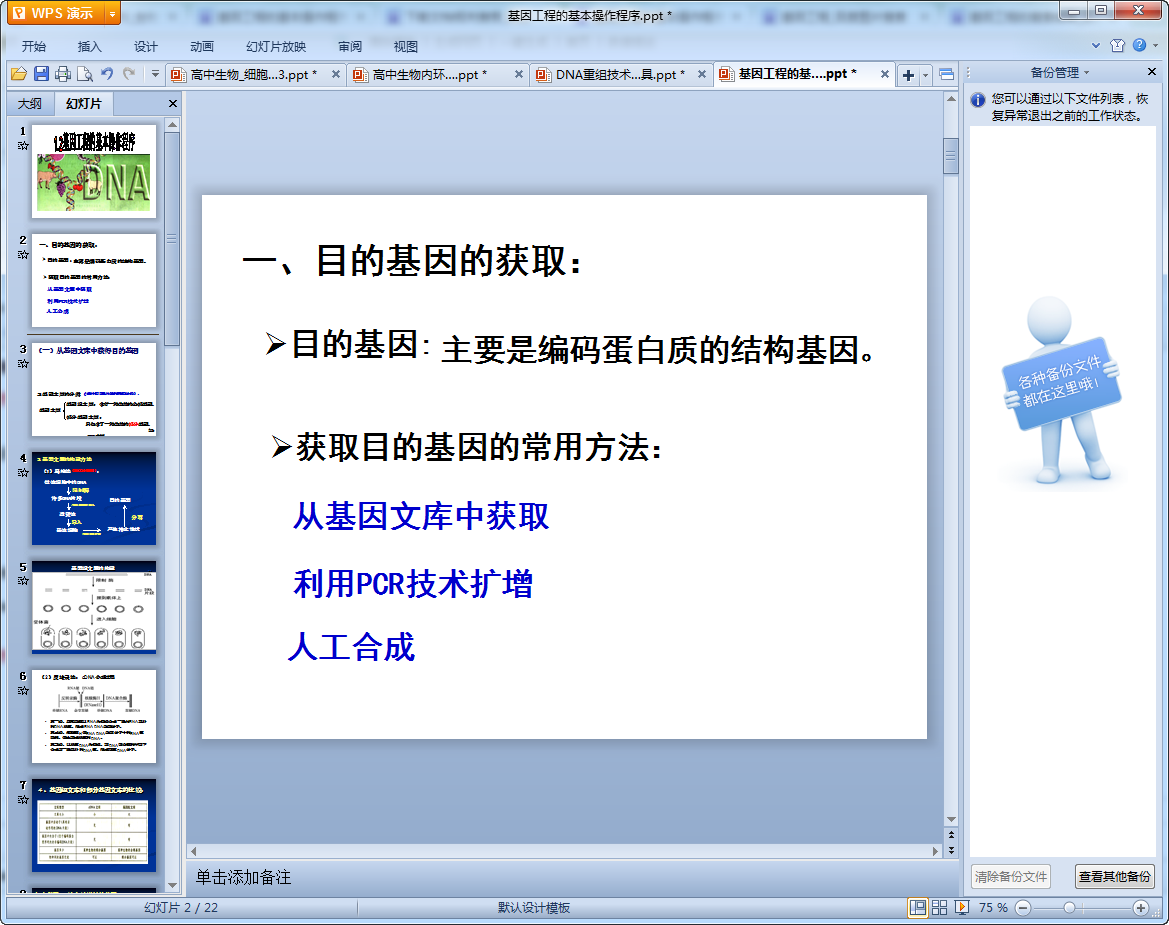Switch to the 大纲 outline tab
This screenshot has width=1169, height=925.
click(30, 104)
